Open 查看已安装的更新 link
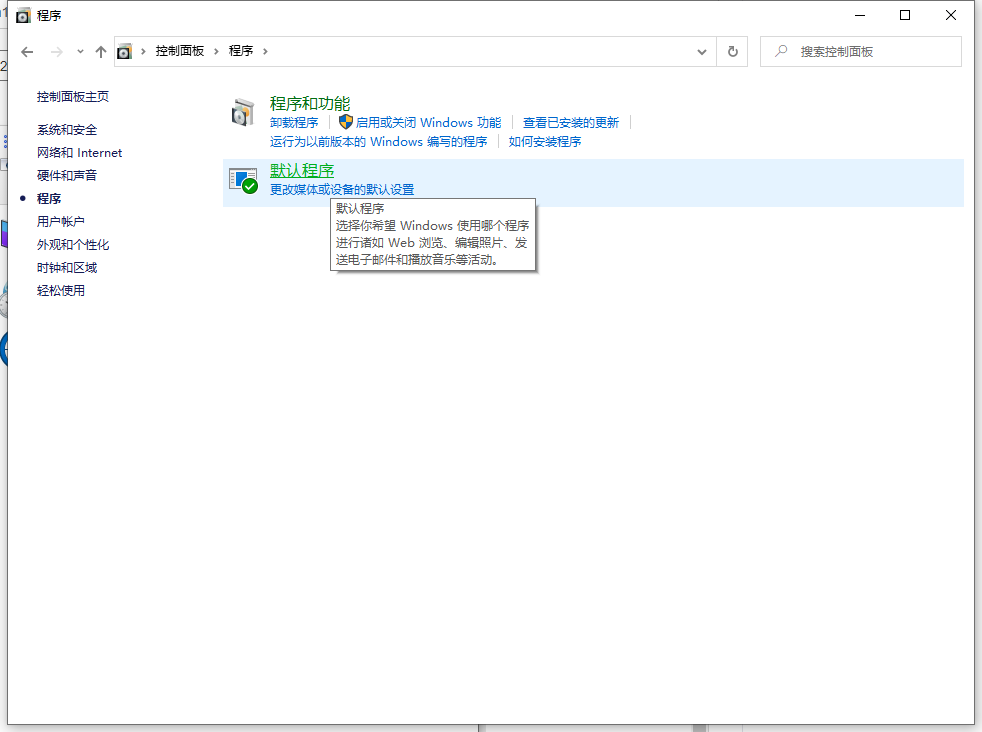Image resolution: width=982 pixels, height=732 pixels. coord(571,123)
